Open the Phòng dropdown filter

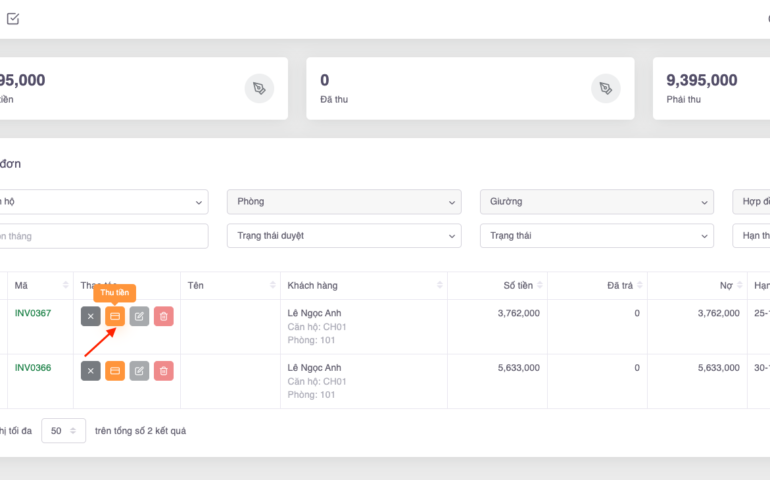point(344,201)
